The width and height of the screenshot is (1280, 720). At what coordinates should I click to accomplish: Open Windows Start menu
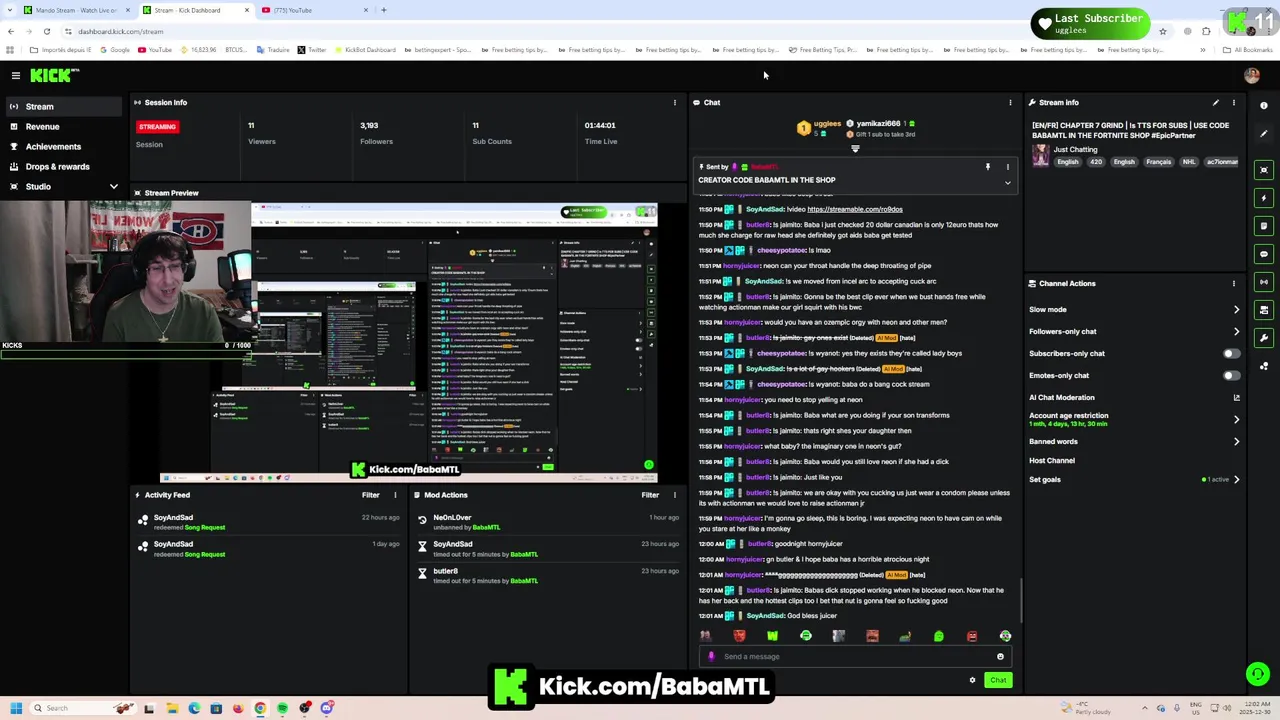click(x=15, y=708)
